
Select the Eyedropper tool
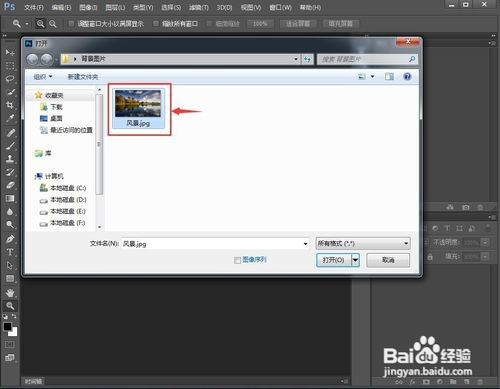(x=10, y=118)
